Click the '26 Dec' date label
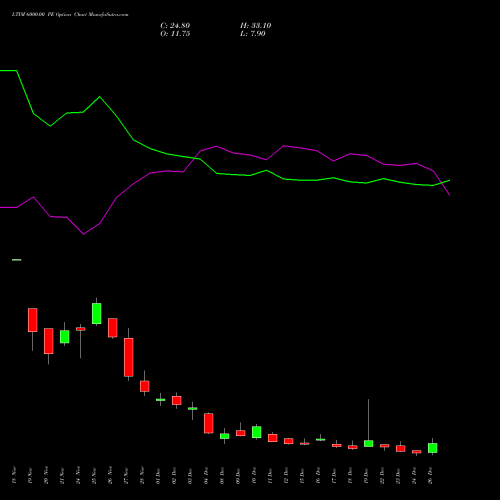This screenshot has width=500, height=500. click(x=430, y=475)
